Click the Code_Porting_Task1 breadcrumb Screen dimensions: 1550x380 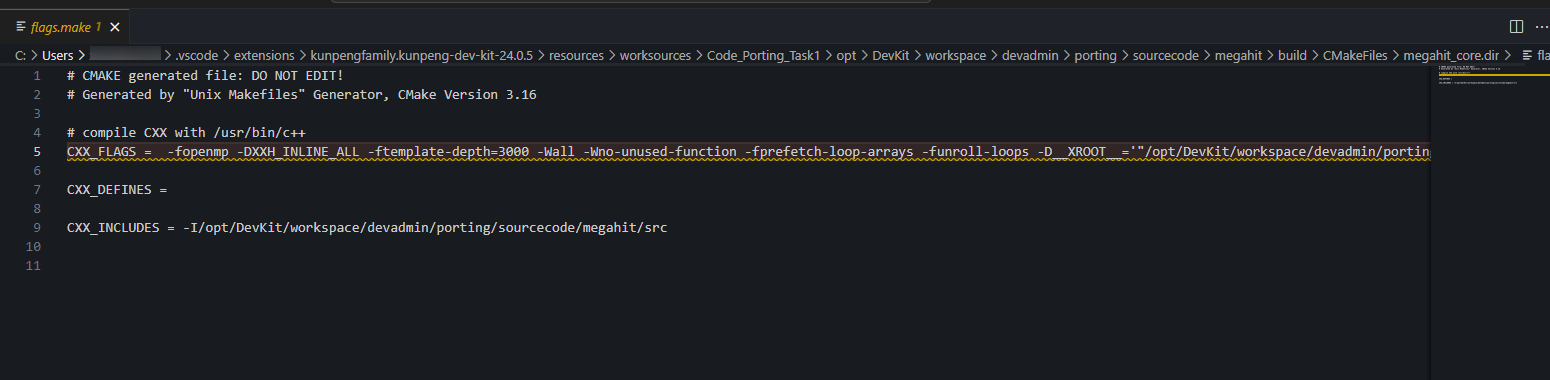(770, 55)
